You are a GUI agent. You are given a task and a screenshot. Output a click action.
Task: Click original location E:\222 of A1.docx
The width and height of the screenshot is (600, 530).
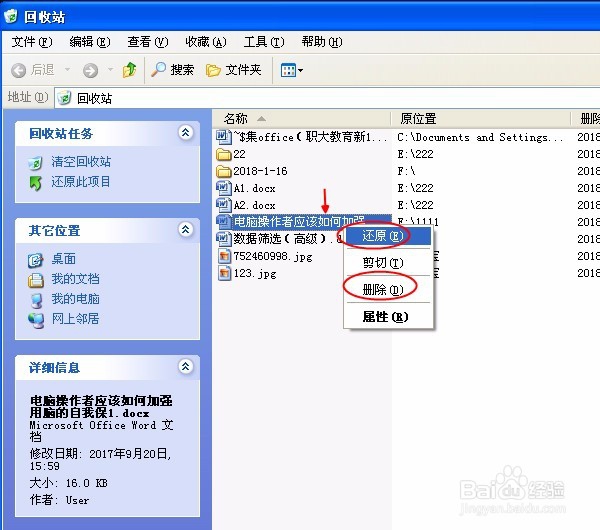tap(415, 188)
